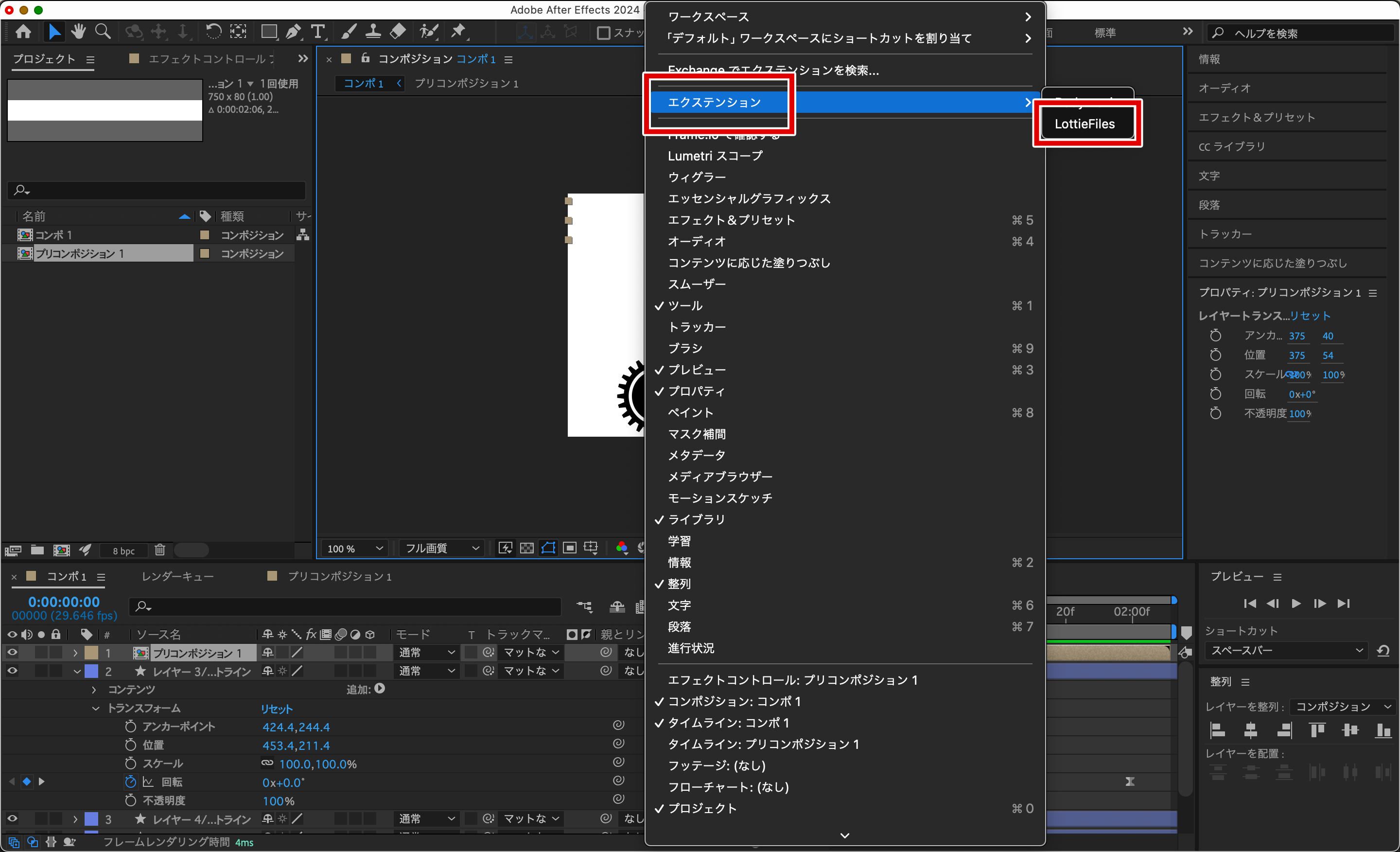
Task: Choose LottieFiles from the extension submenu
Action: (x=1084, y=124)
